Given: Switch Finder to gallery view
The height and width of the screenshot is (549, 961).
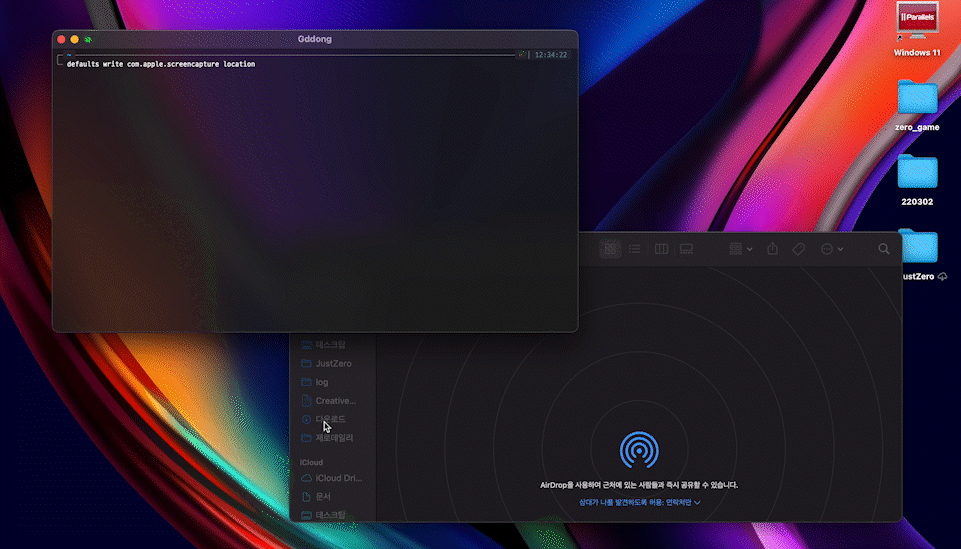Looking at the screenshot, I should pos(686,249).
